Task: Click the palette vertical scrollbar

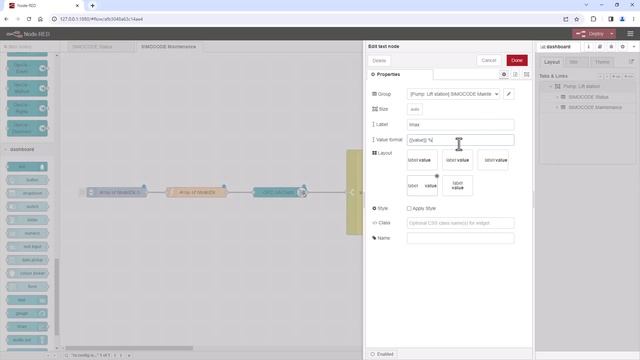Action: pos(57,296)
